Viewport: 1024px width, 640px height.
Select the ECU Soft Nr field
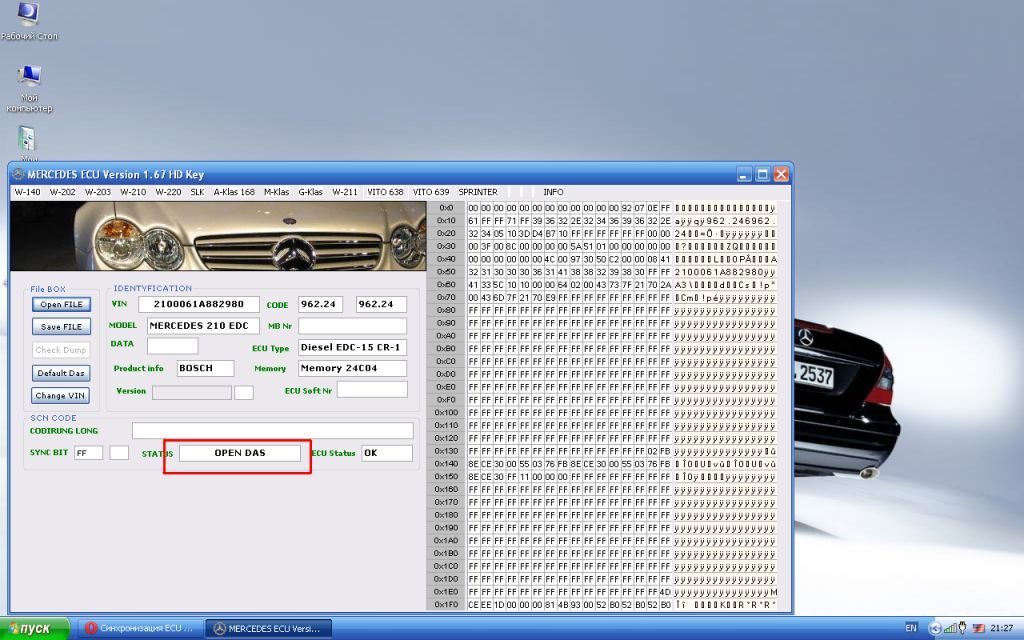click(x=372, y=390)
